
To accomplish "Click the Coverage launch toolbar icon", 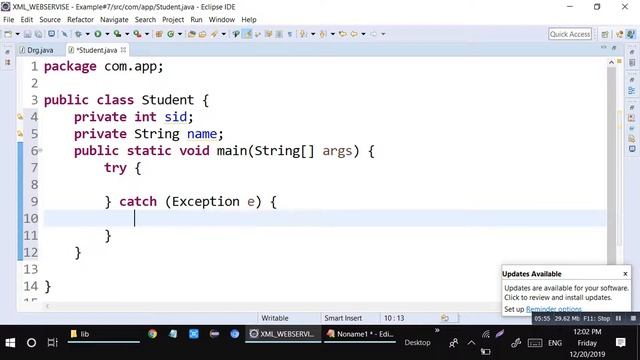I will coord(118,34).
